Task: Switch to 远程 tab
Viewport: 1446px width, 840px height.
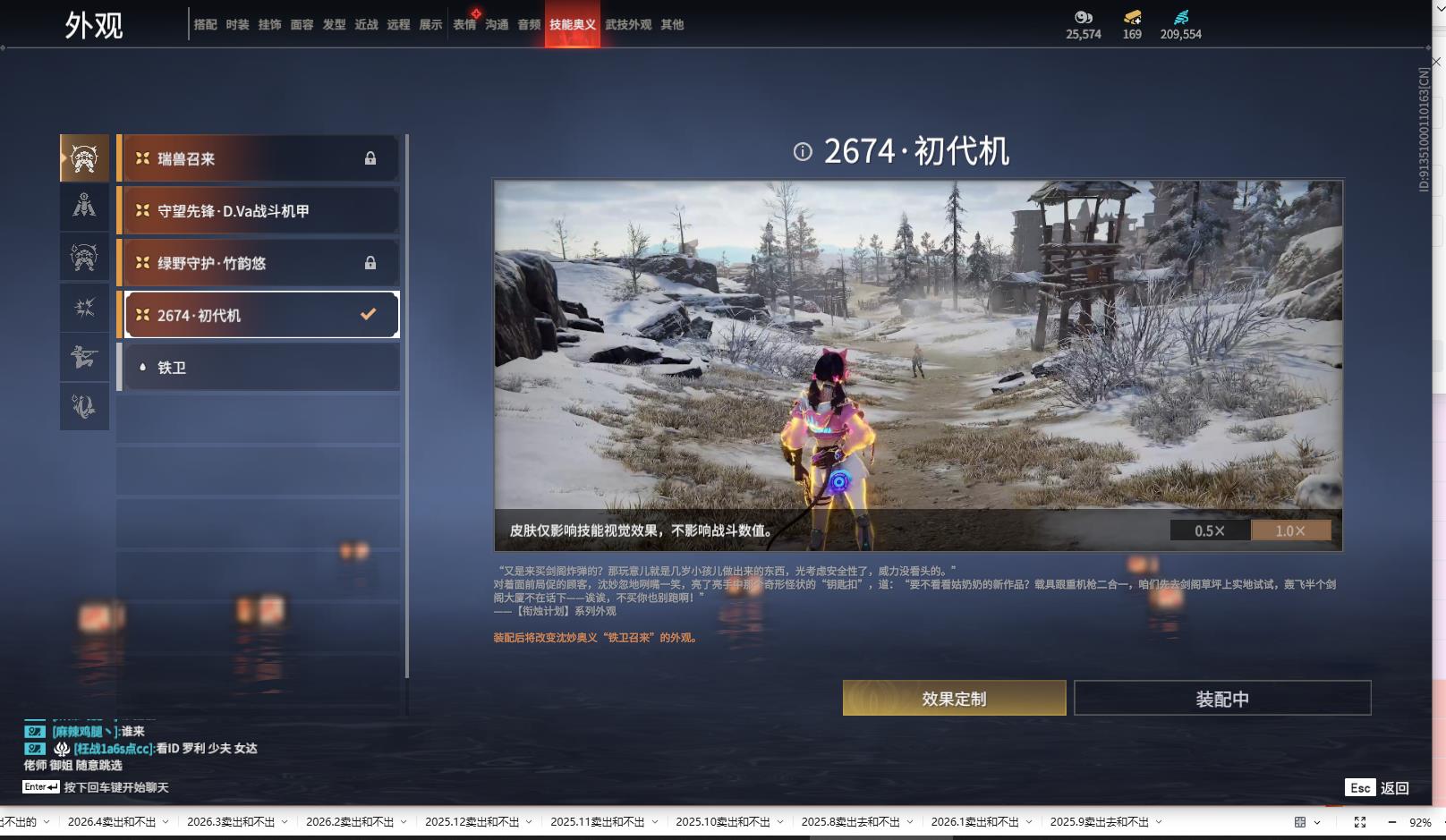Action: pos(399,25)
